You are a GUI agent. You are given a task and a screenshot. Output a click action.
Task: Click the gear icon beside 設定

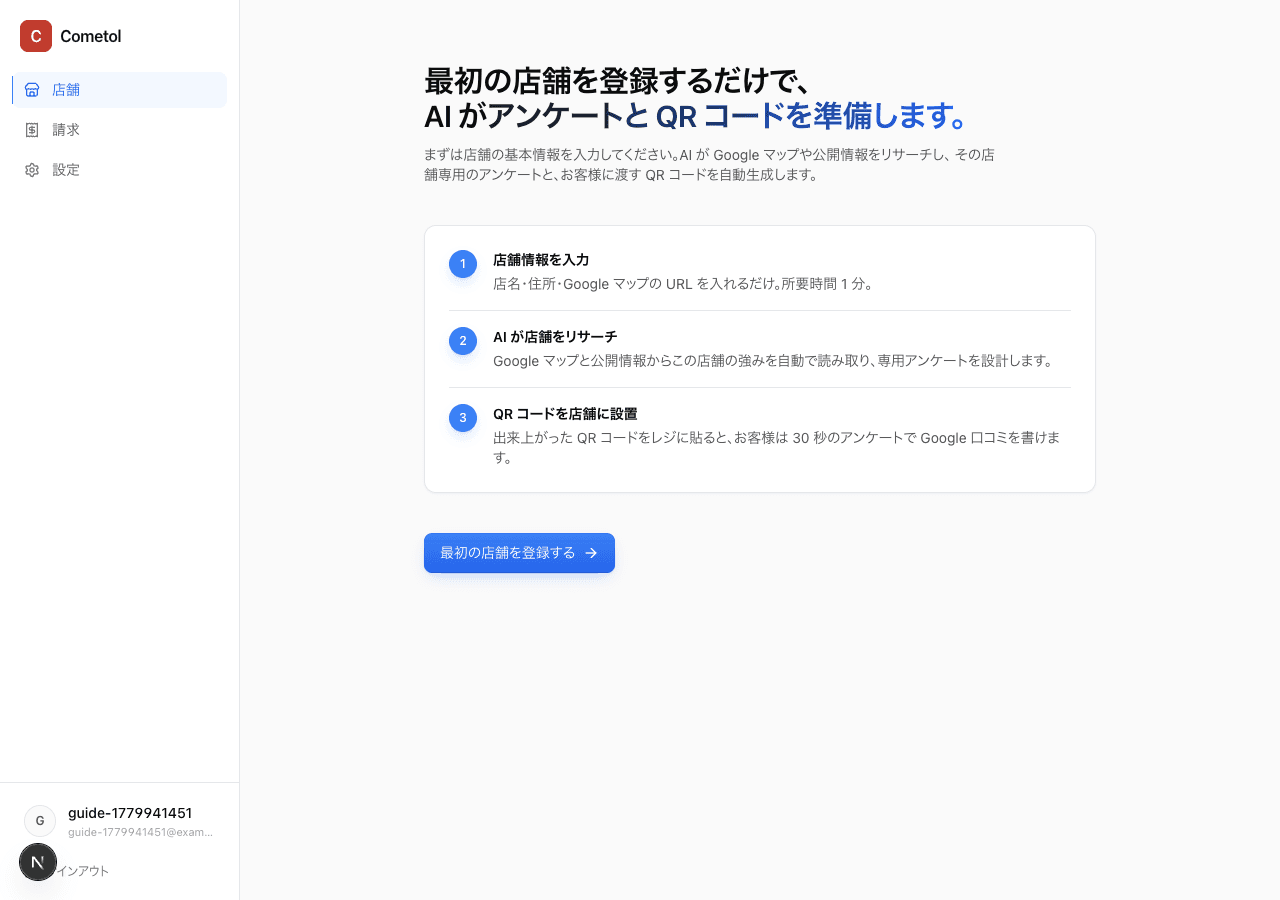(32, 170)
